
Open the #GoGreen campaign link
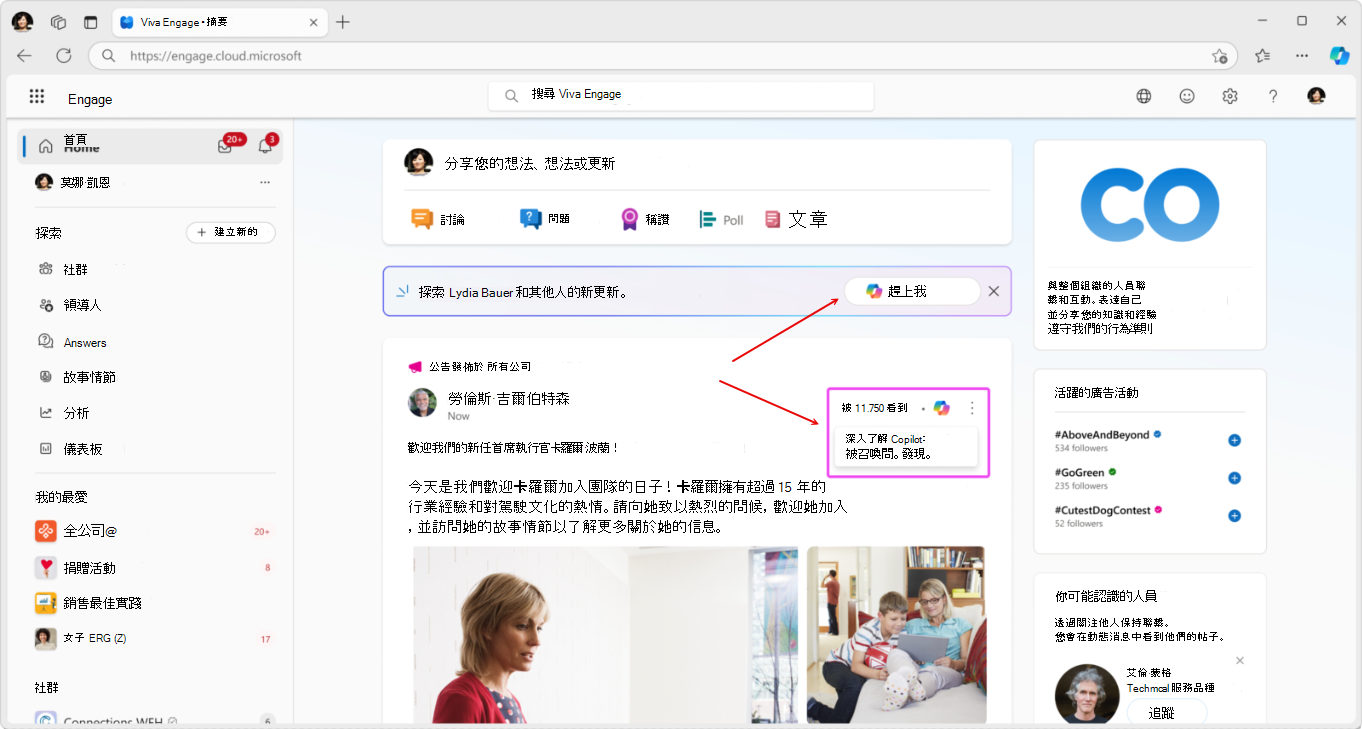coord(1080,472)
